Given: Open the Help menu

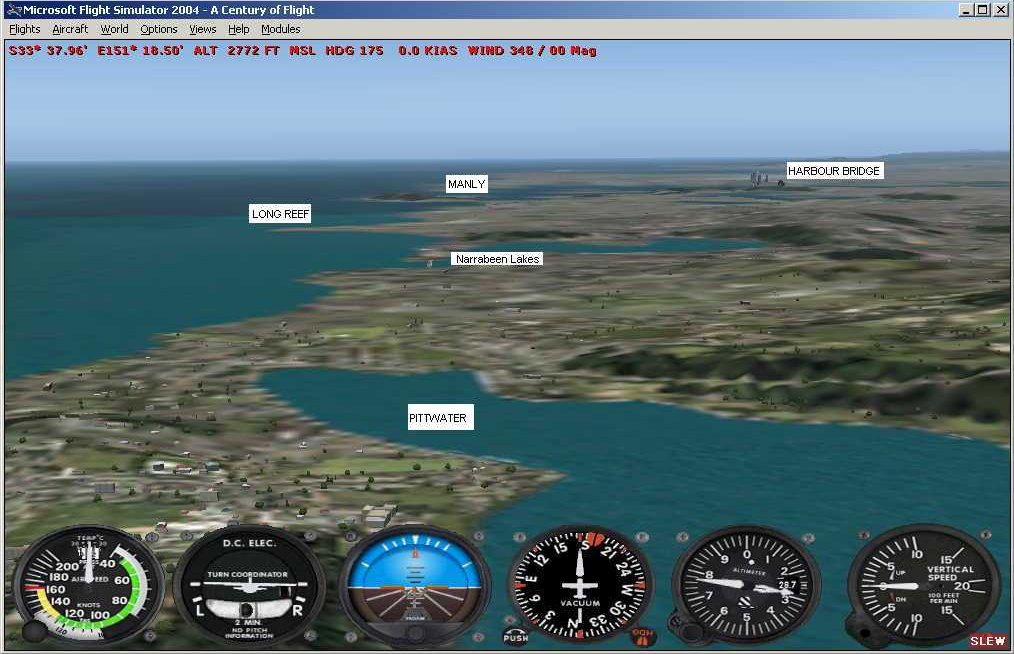Looking at the screenshot, I should [x=239, y=29].
